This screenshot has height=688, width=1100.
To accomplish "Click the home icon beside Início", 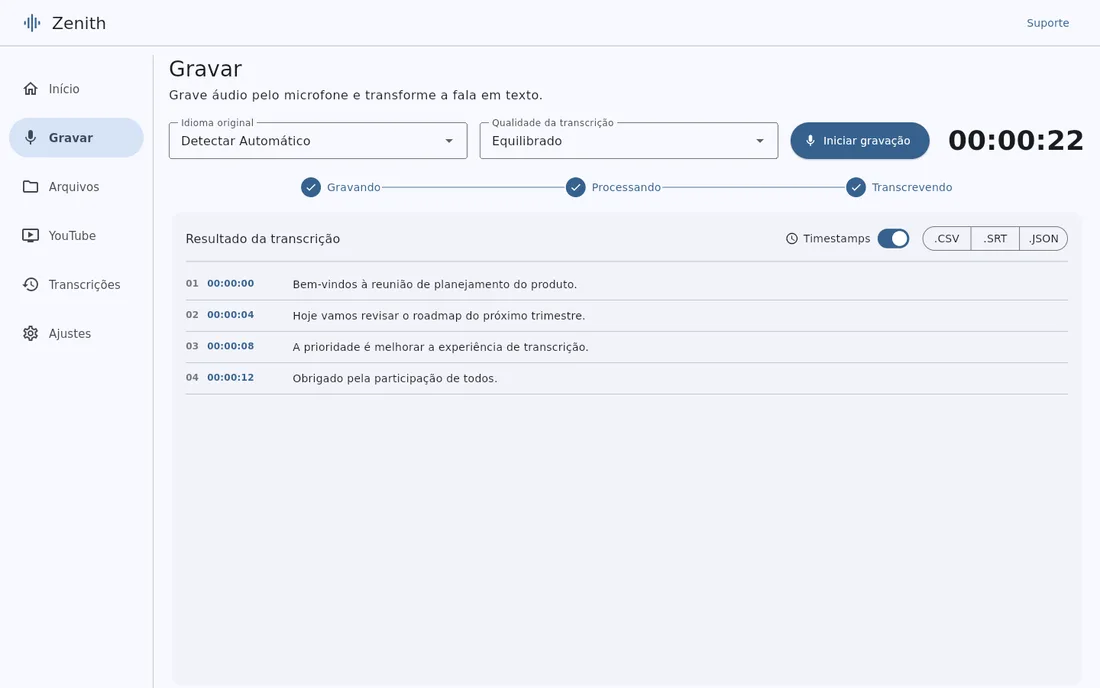I will click(30, 88).
